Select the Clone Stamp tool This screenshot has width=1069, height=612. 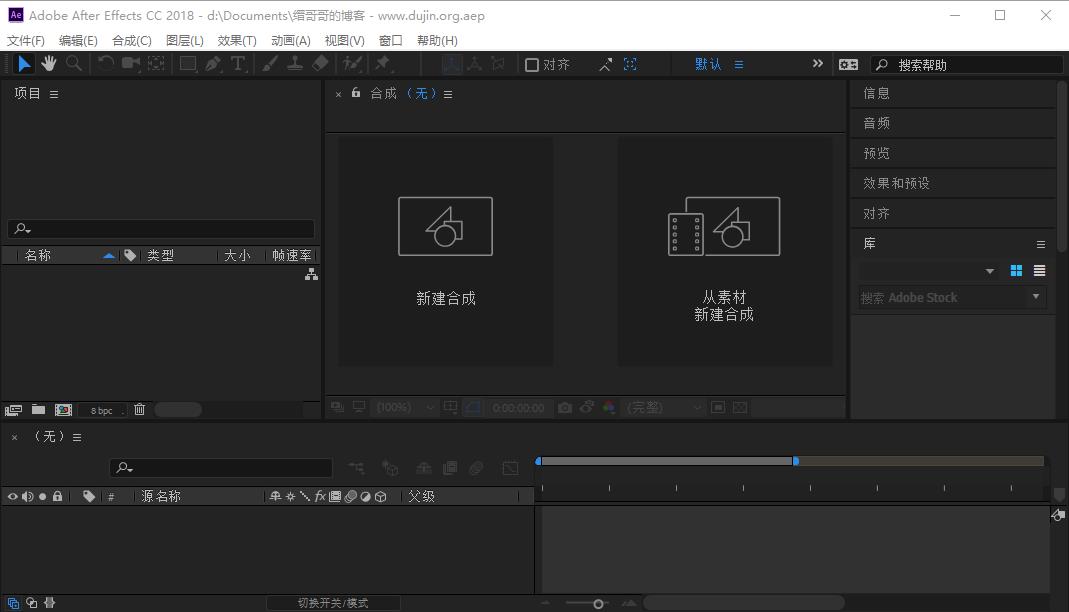295,64
